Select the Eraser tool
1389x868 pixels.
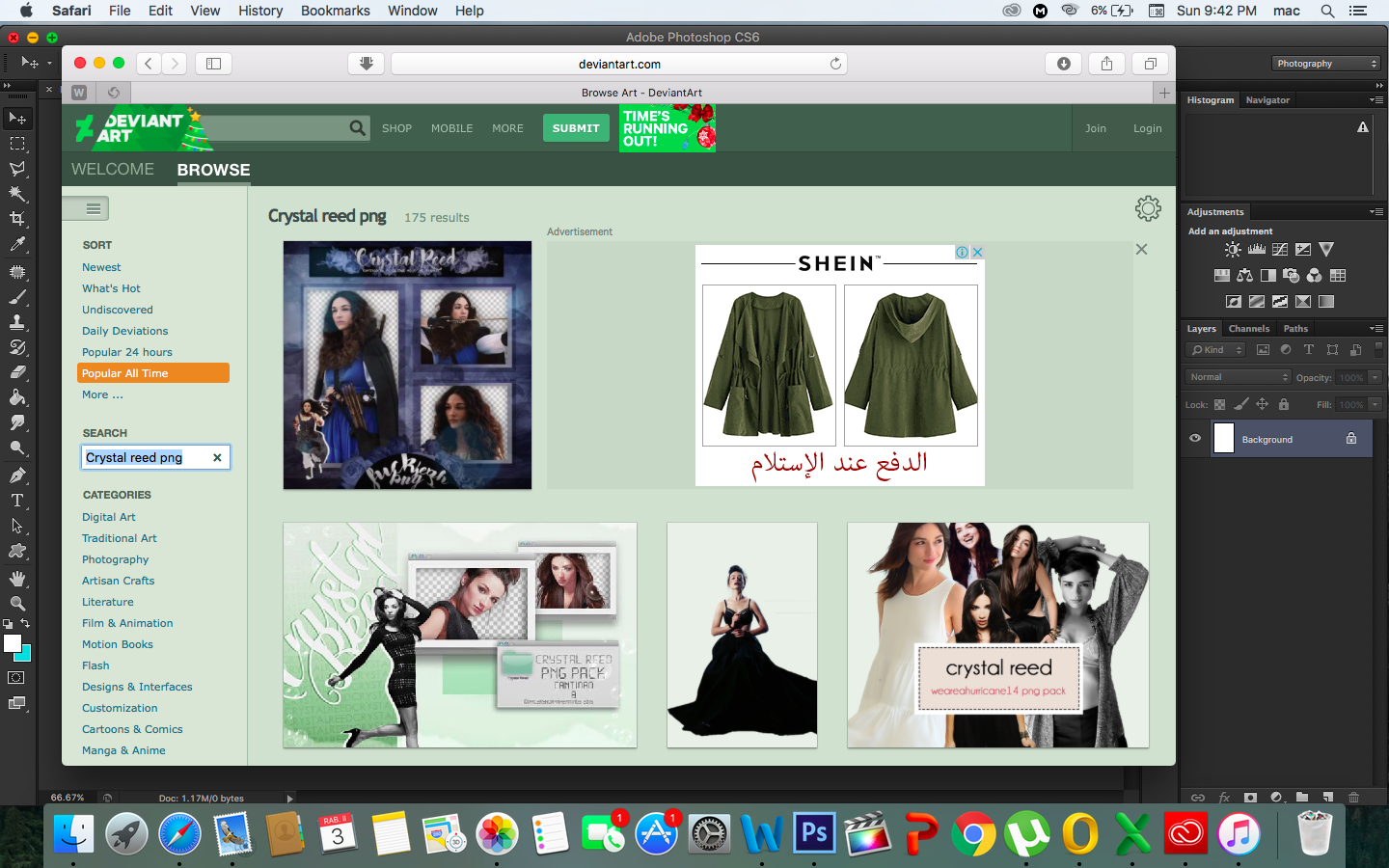coord(17,372)
